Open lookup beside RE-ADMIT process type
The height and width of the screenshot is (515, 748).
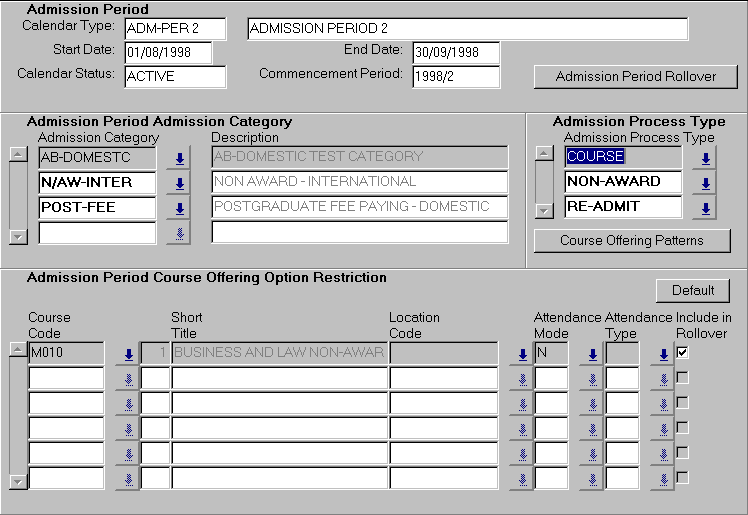coord(704,208)
